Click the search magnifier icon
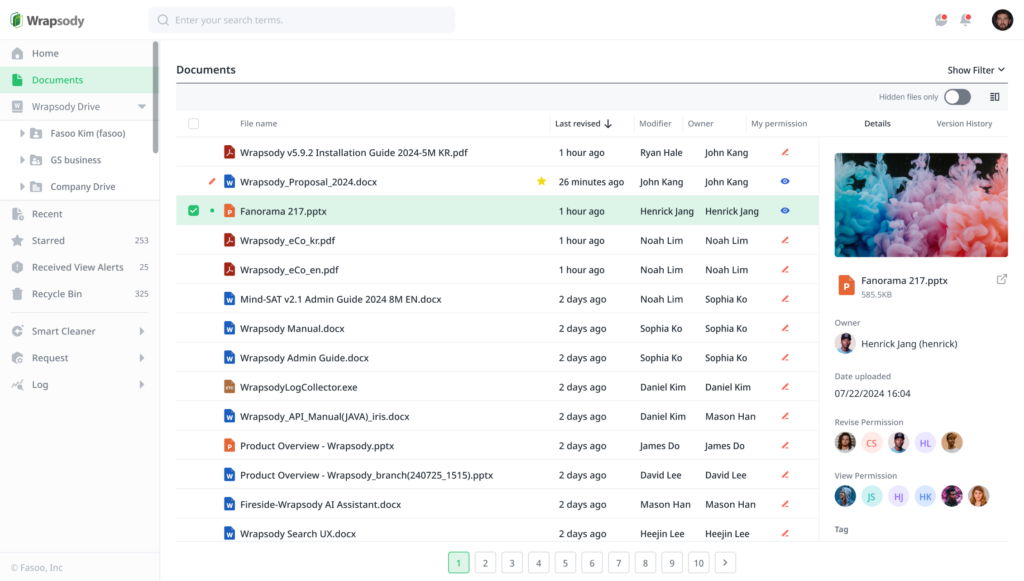The width and height of the screenshot is (1024, 581). [163, 20]
